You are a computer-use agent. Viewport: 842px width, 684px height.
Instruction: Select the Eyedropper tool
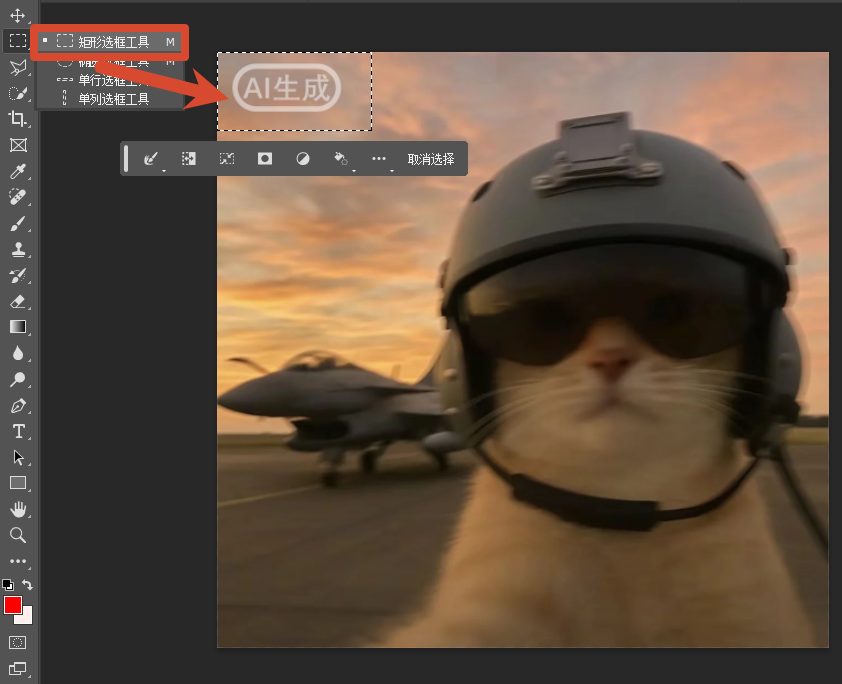point(17,171)
